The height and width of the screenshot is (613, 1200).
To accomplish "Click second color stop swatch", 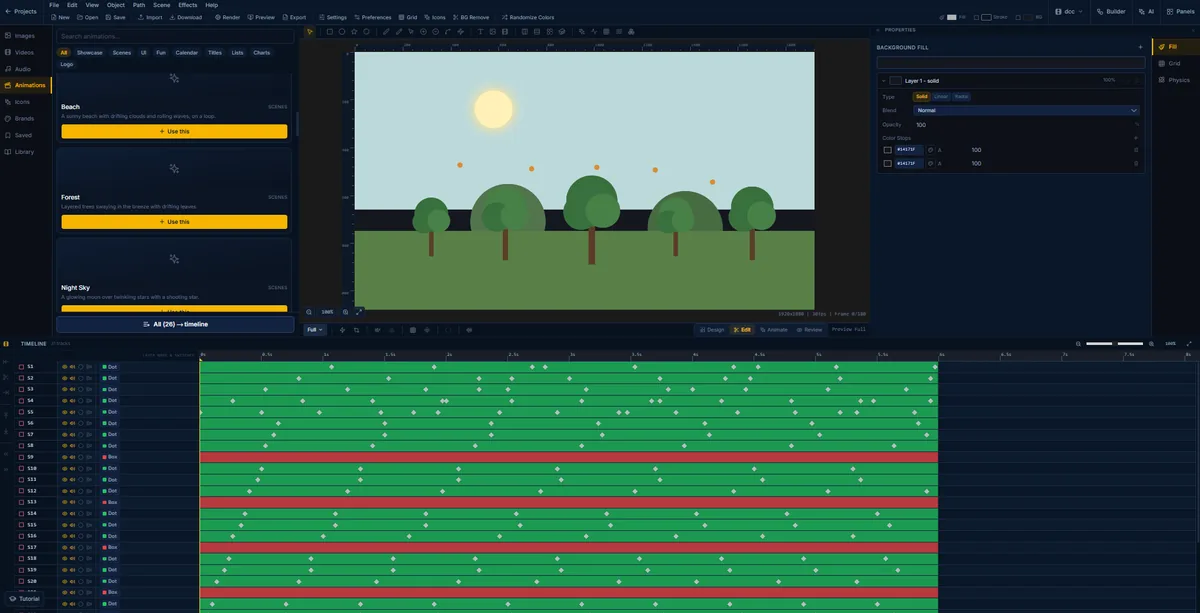I will 887,163.
